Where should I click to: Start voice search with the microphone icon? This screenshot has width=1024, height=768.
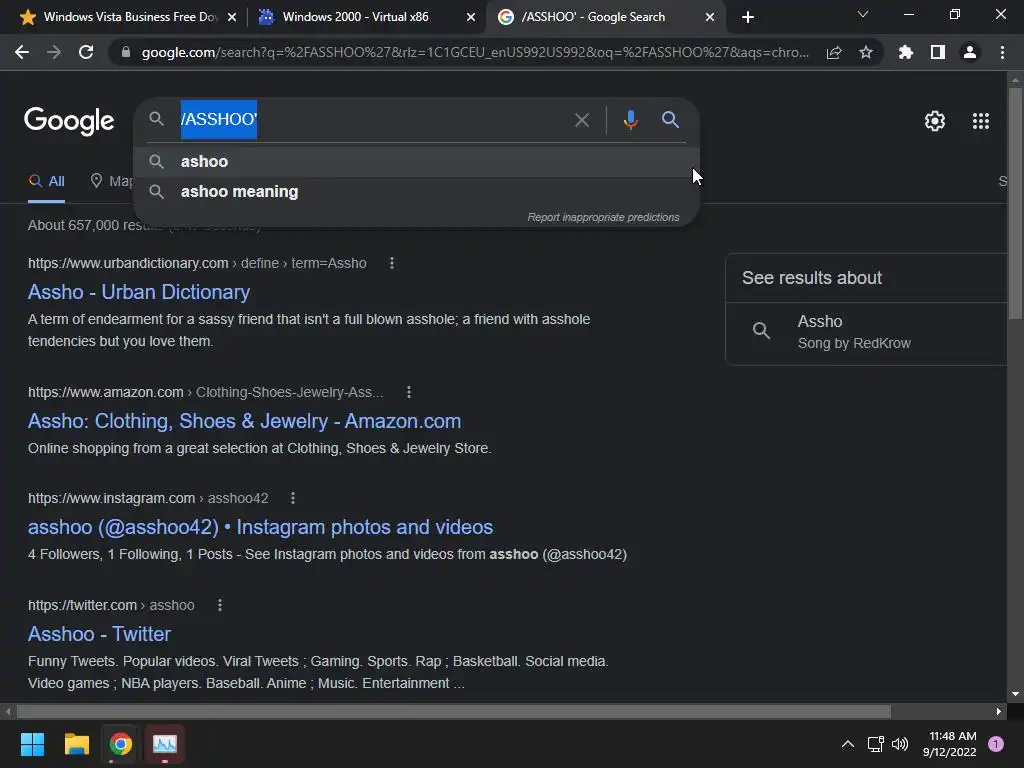630,120
